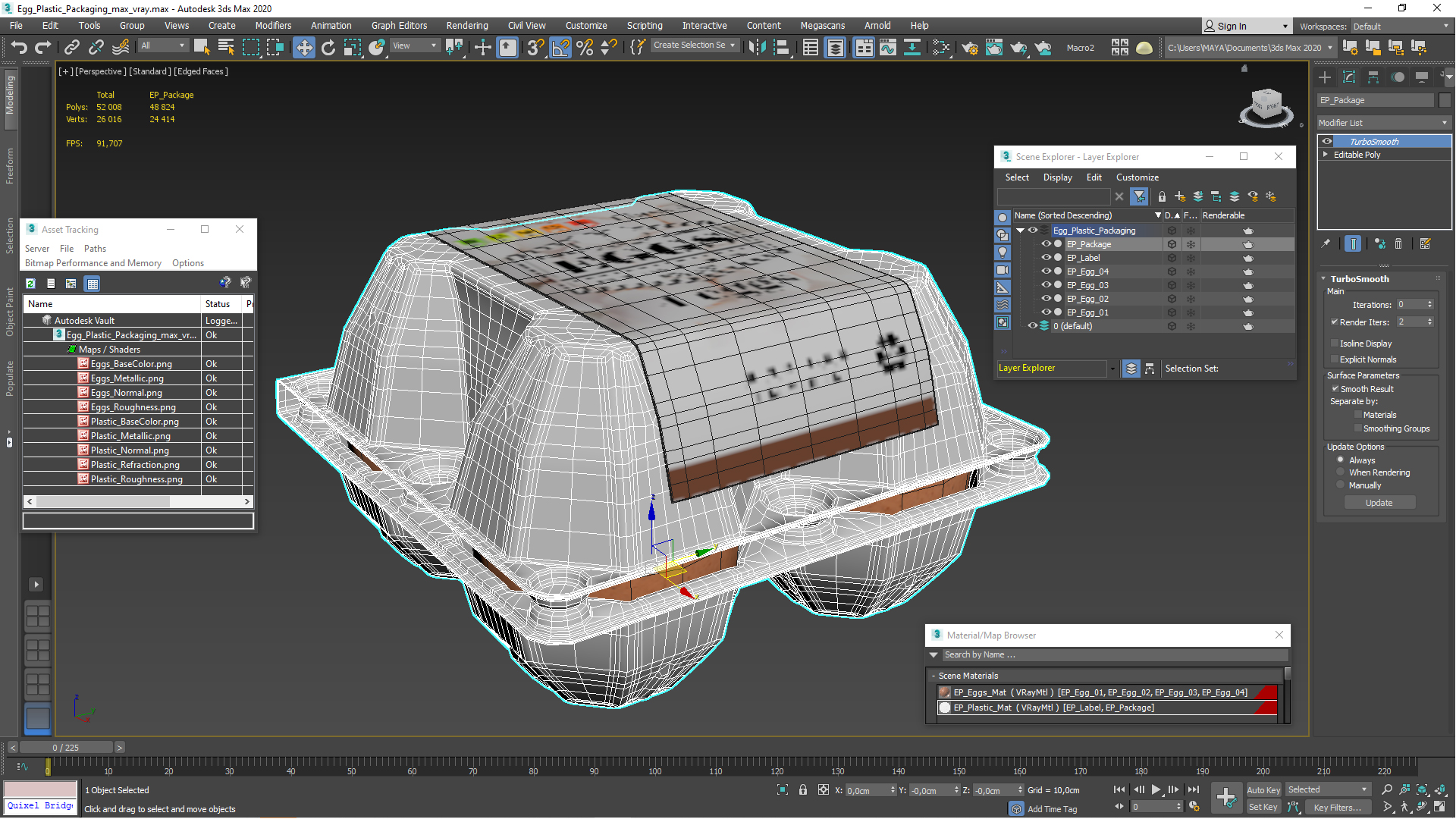Click the Mirror tool icon
This screenshot has height=819, width=1456.
pos(757,48)
